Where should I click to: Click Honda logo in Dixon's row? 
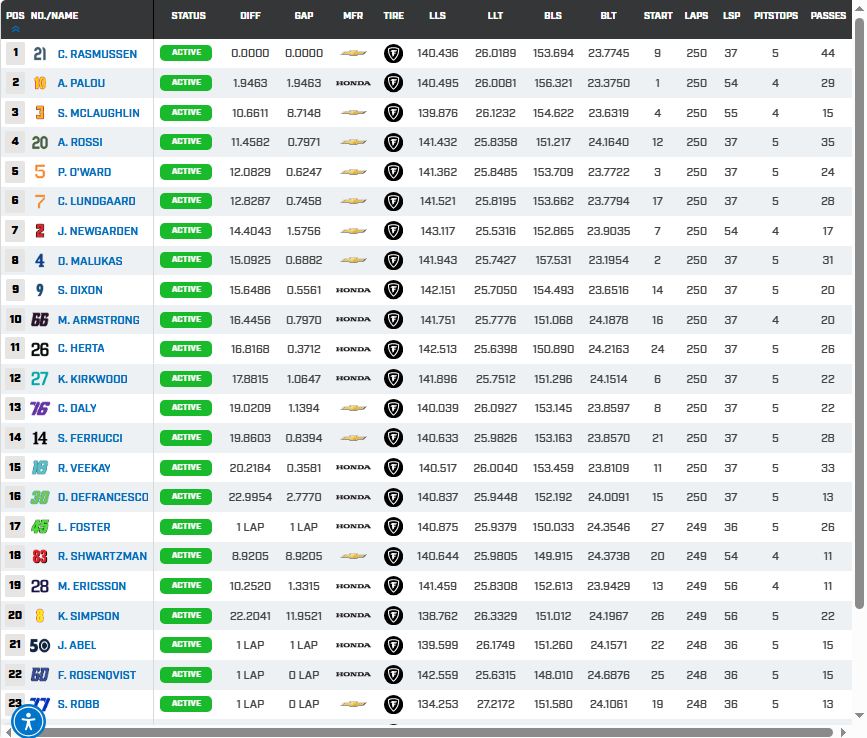[x=353, y=290]
